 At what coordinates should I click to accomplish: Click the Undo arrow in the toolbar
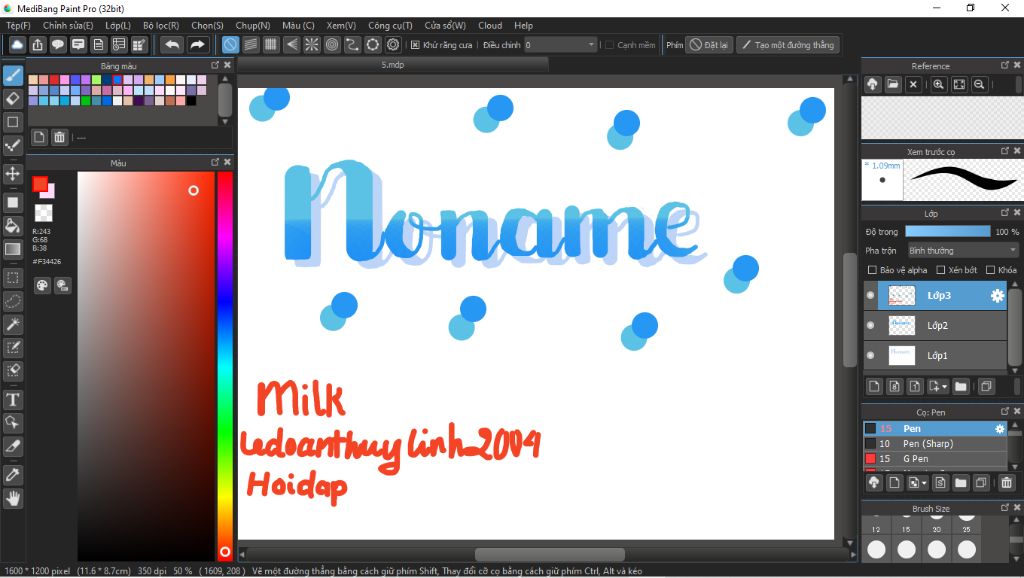coord(172,45)
